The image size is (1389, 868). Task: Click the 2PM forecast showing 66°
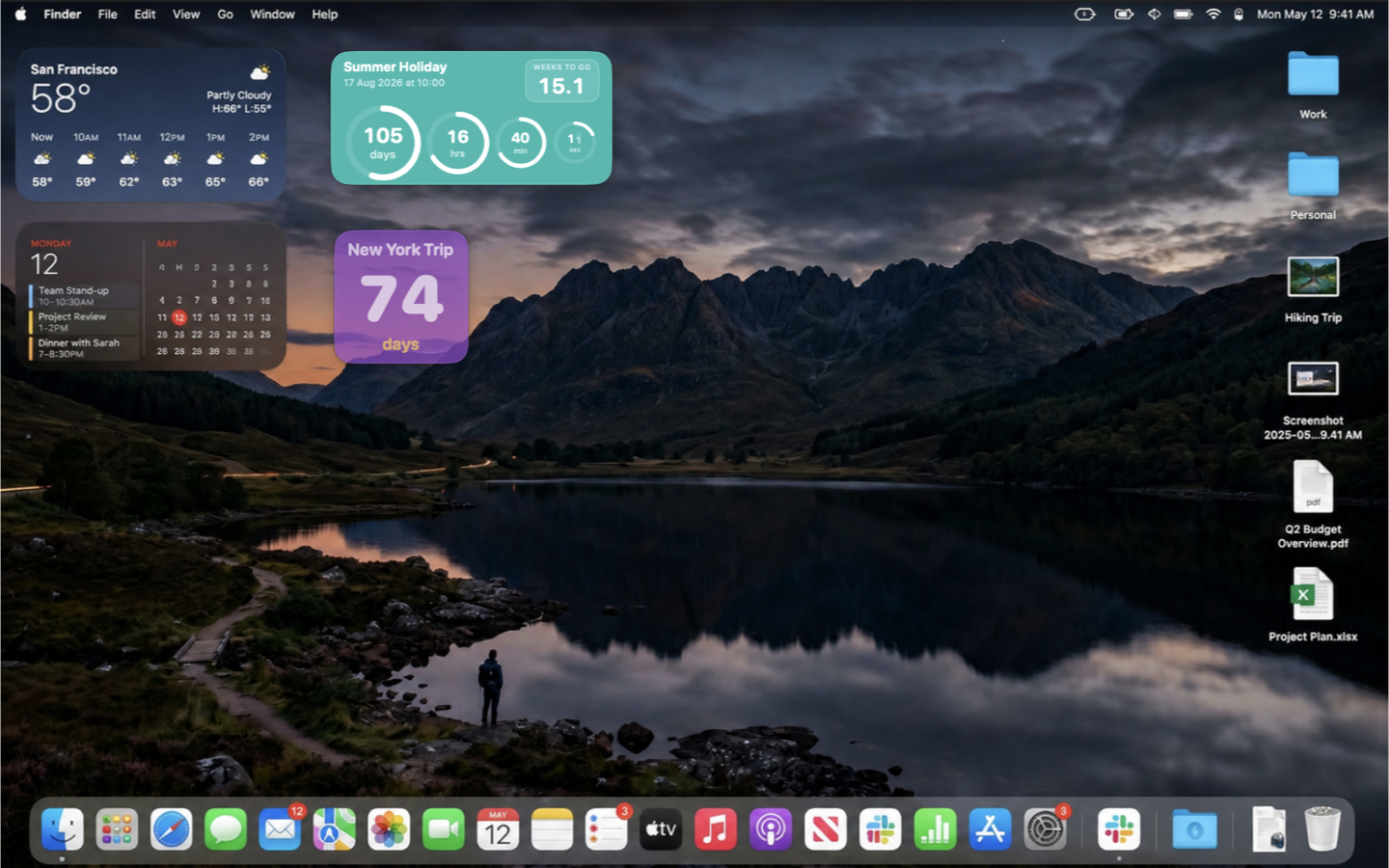pyautogui.click(x=259, y=159)
